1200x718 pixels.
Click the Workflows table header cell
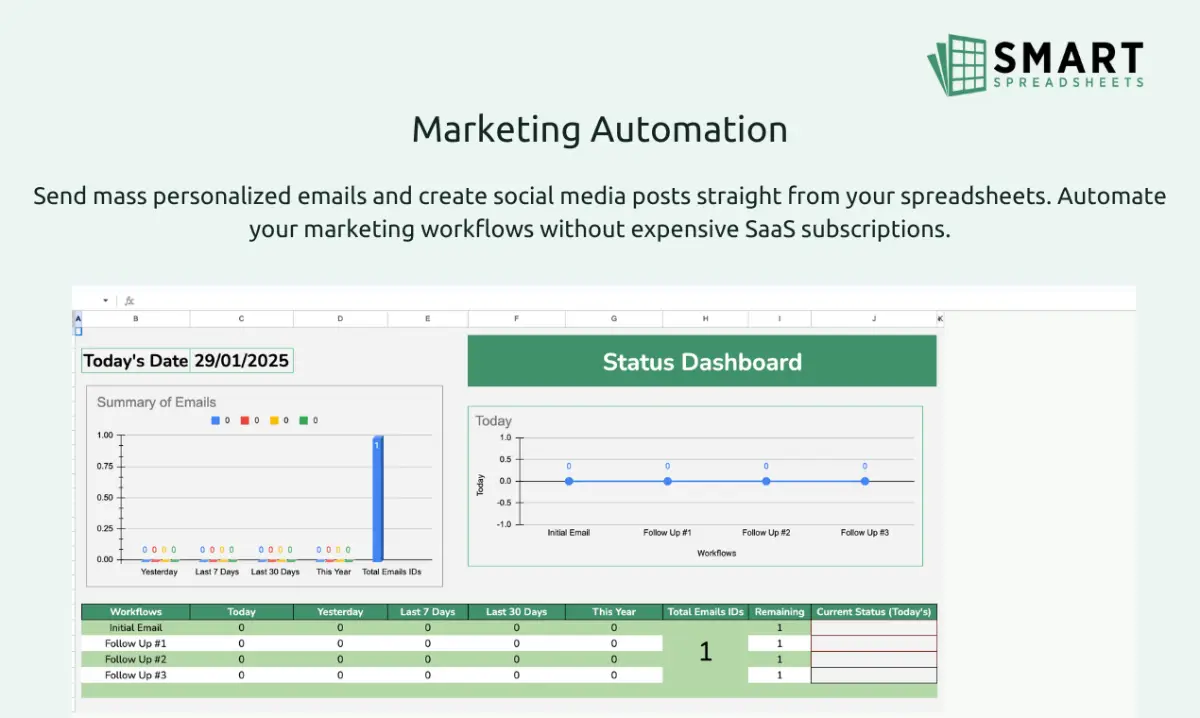[136, 611]
